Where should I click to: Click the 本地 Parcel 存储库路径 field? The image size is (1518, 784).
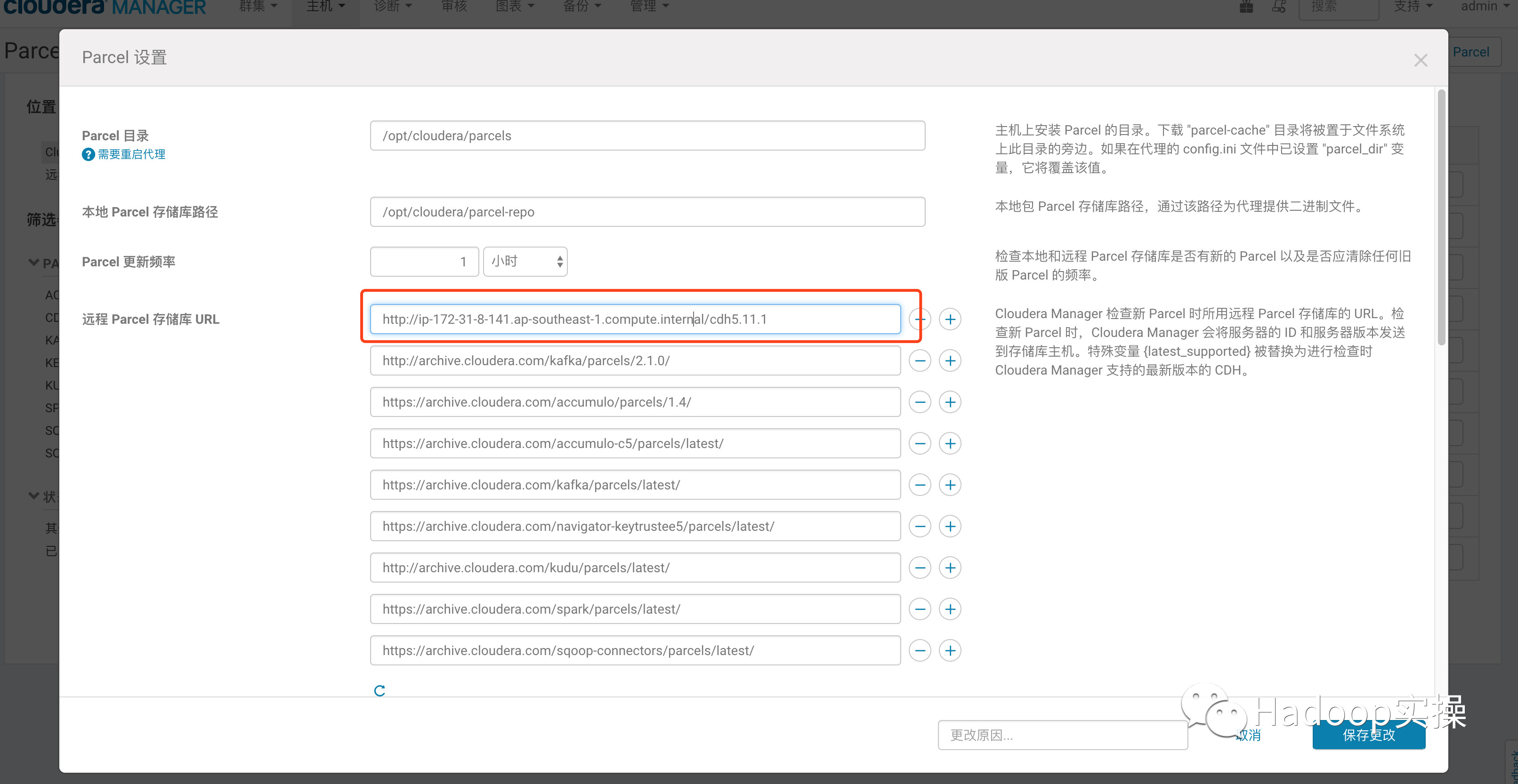[647, 211]
